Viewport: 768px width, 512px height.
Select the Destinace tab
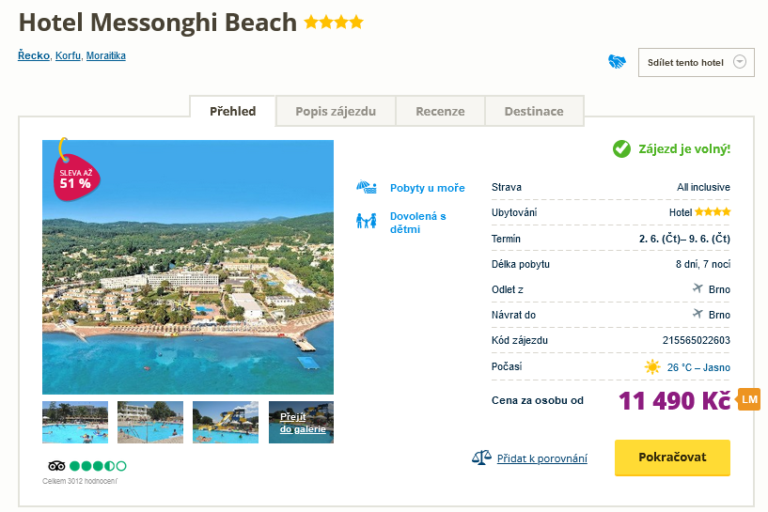point(533,112)
